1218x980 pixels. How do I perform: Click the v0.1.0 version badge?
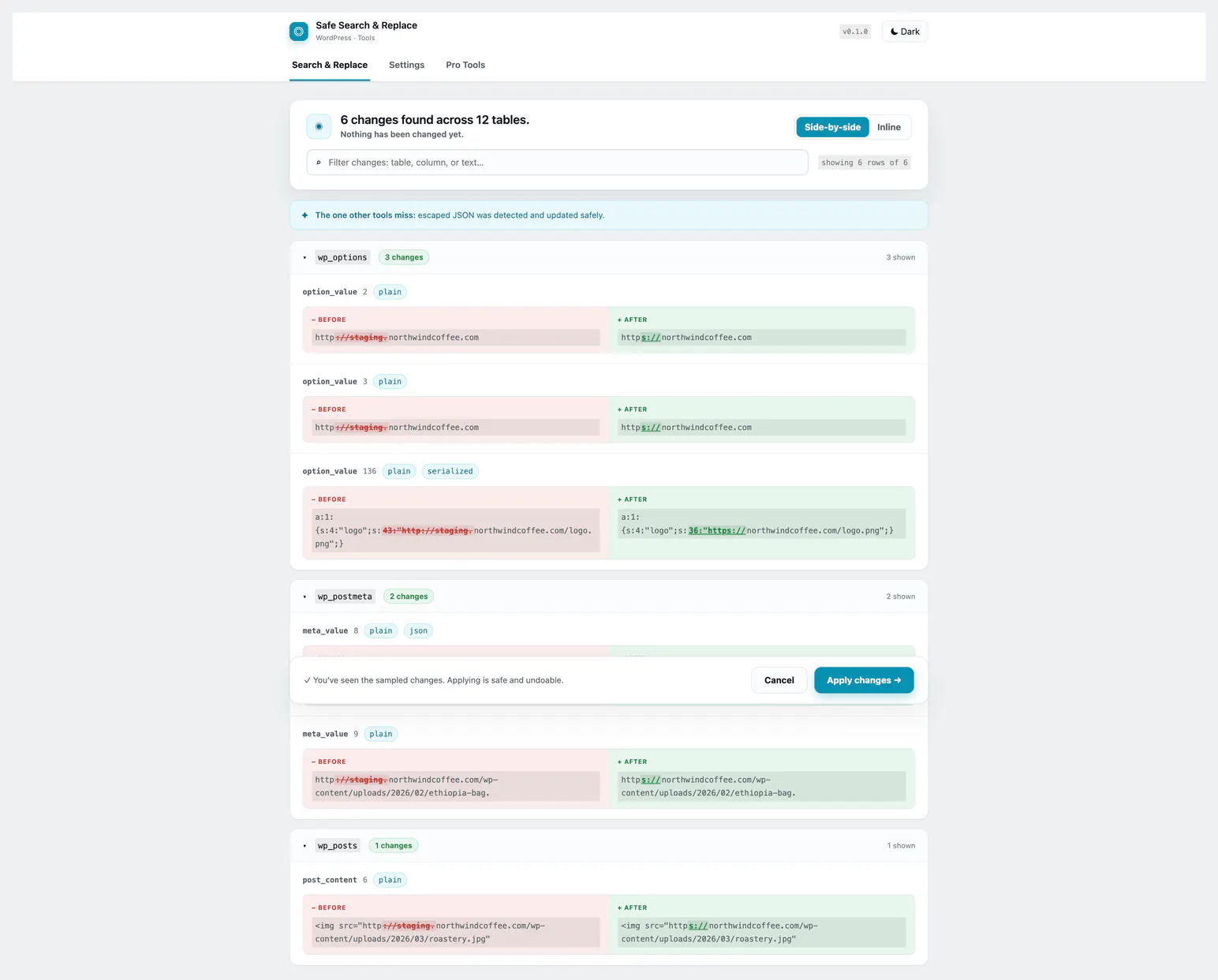855,32
